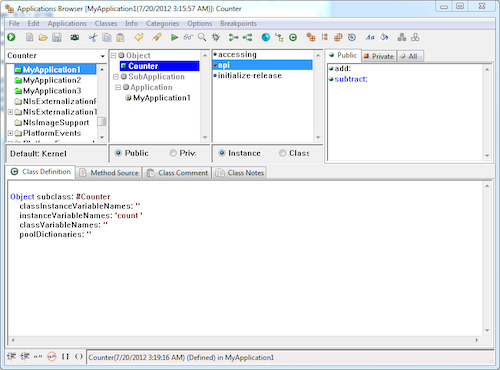Click inside the class definition code editor
This screenshot has height=370, width=500.
tap(245, 258)
